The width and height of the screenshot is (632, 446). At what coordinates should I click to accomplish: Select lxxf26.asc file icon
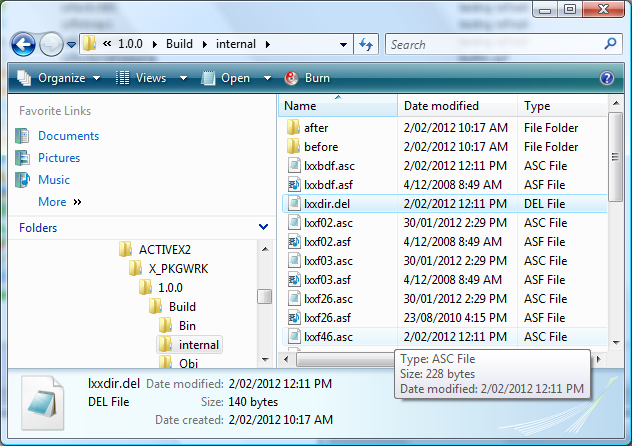[294, 299]
